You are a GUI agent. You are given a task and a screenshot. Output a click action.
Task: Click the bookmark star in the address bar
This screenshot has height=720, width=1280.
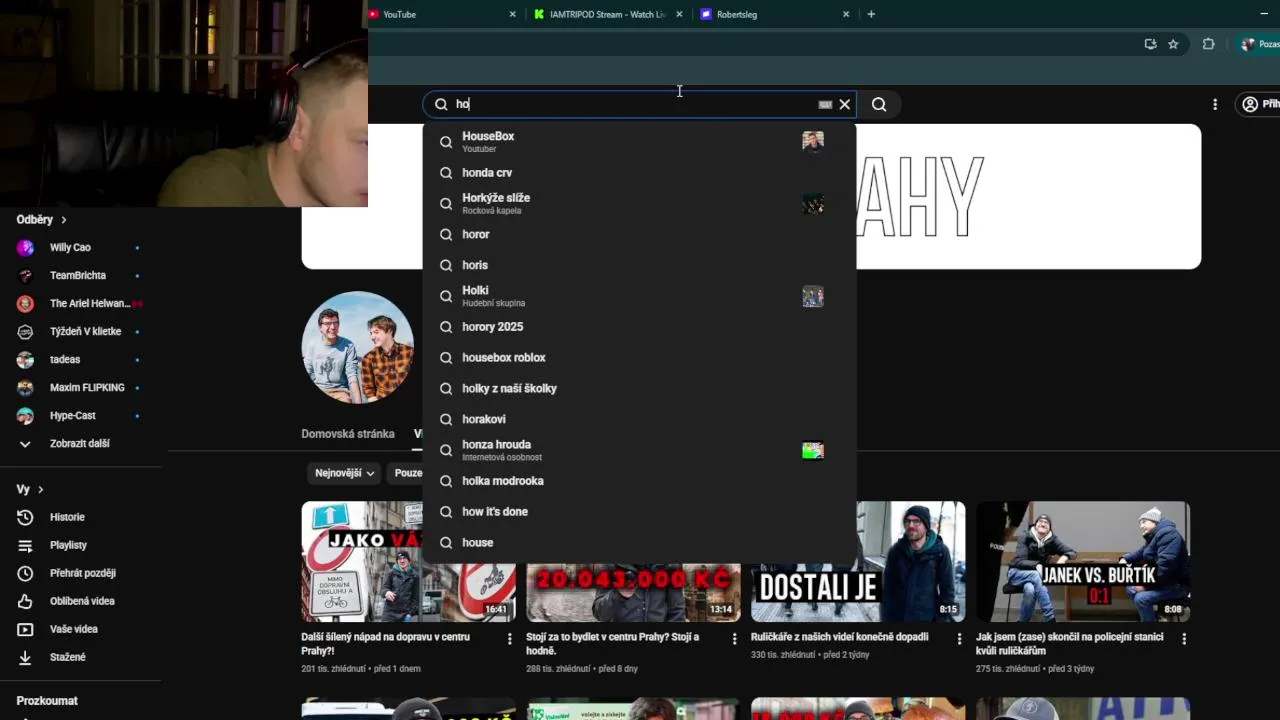(x=1173, y=44)
